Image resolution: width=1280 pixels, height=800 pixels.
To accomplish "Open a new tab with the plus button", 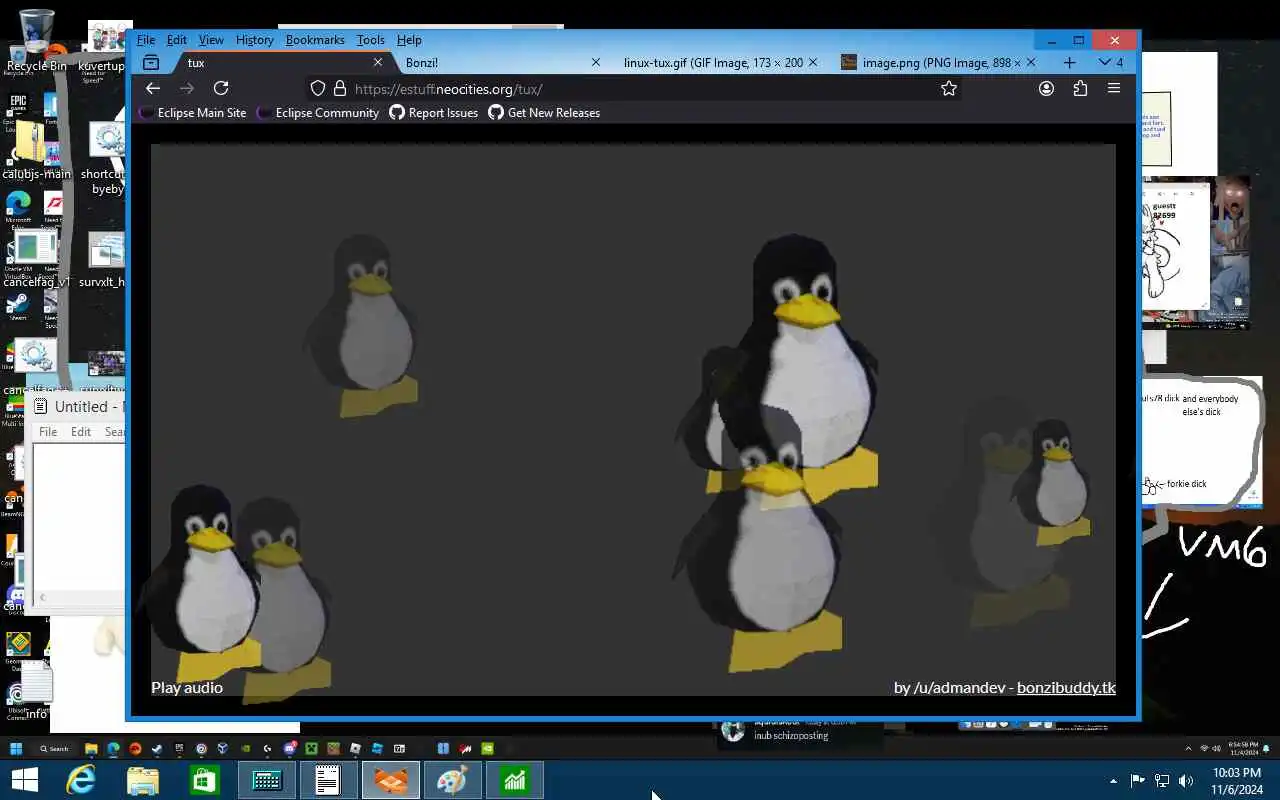I will point(1069,62).
